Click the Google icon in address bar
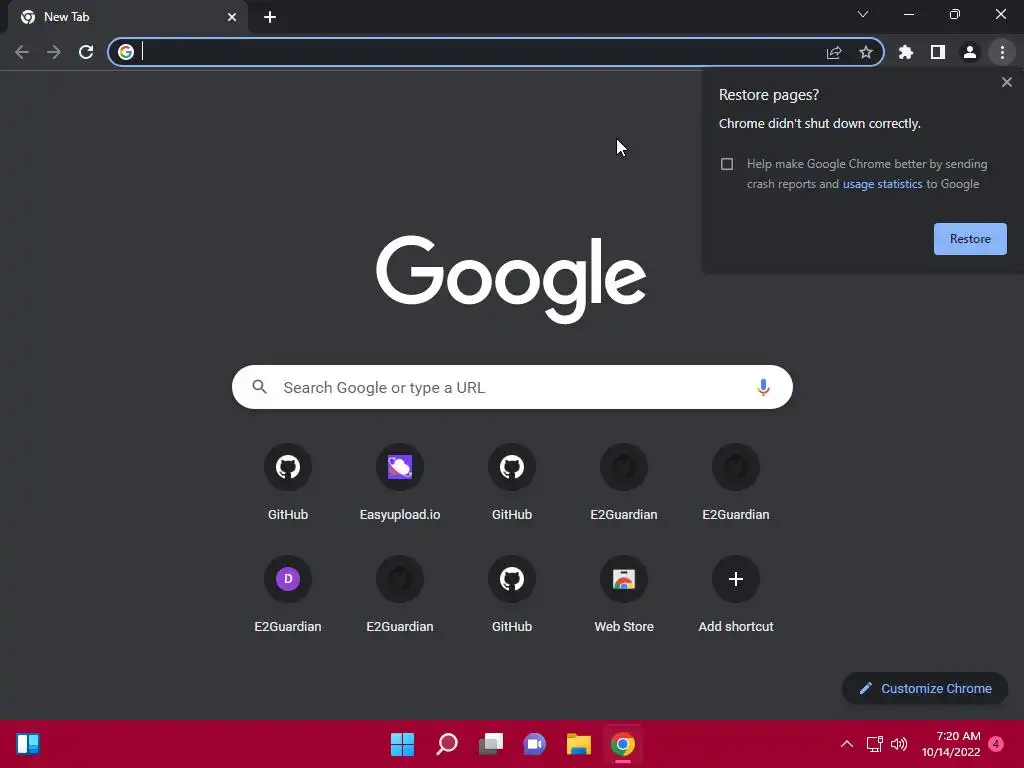Image resolution: width=1024 pixels, height=768 pixels. click(126, 52)
